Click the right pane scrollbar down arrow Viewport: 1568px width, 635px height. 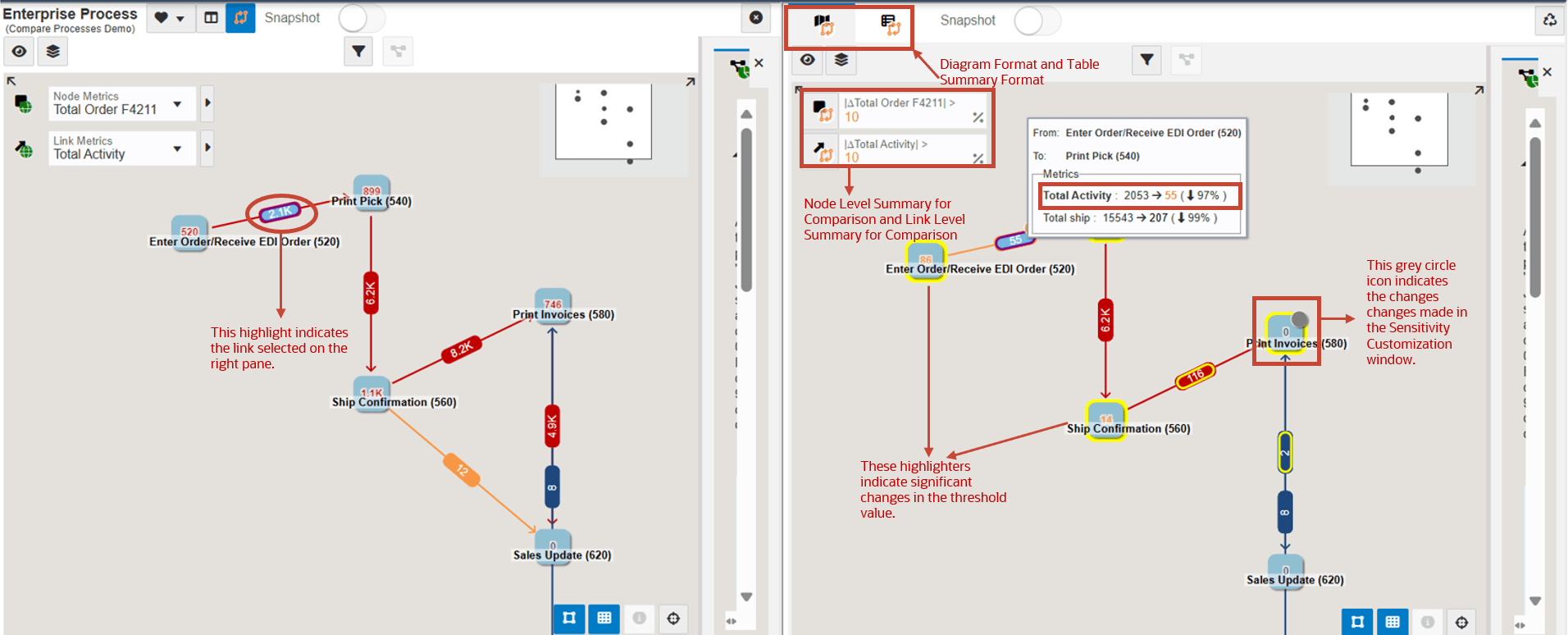tap(1535, 601)
